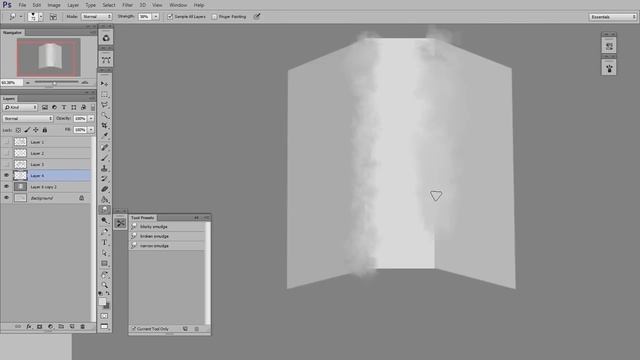Select the Brush tool
This screenshot has height=360, width=640.
click(104, 158)
